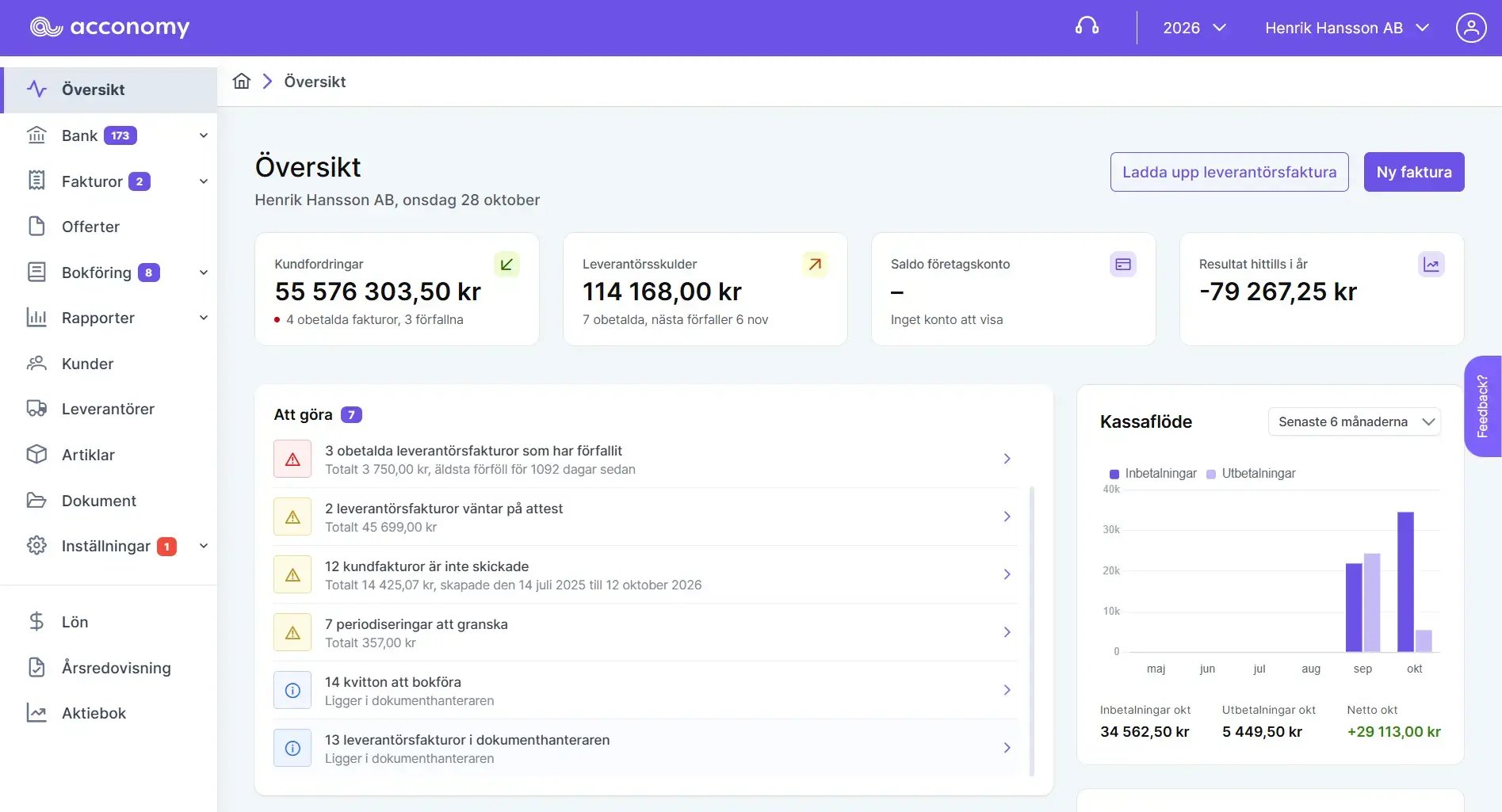Click info icon beside 14 kvitton att bokföra
The width and height of the screenshot is (1502, 812).
[292, 691]
